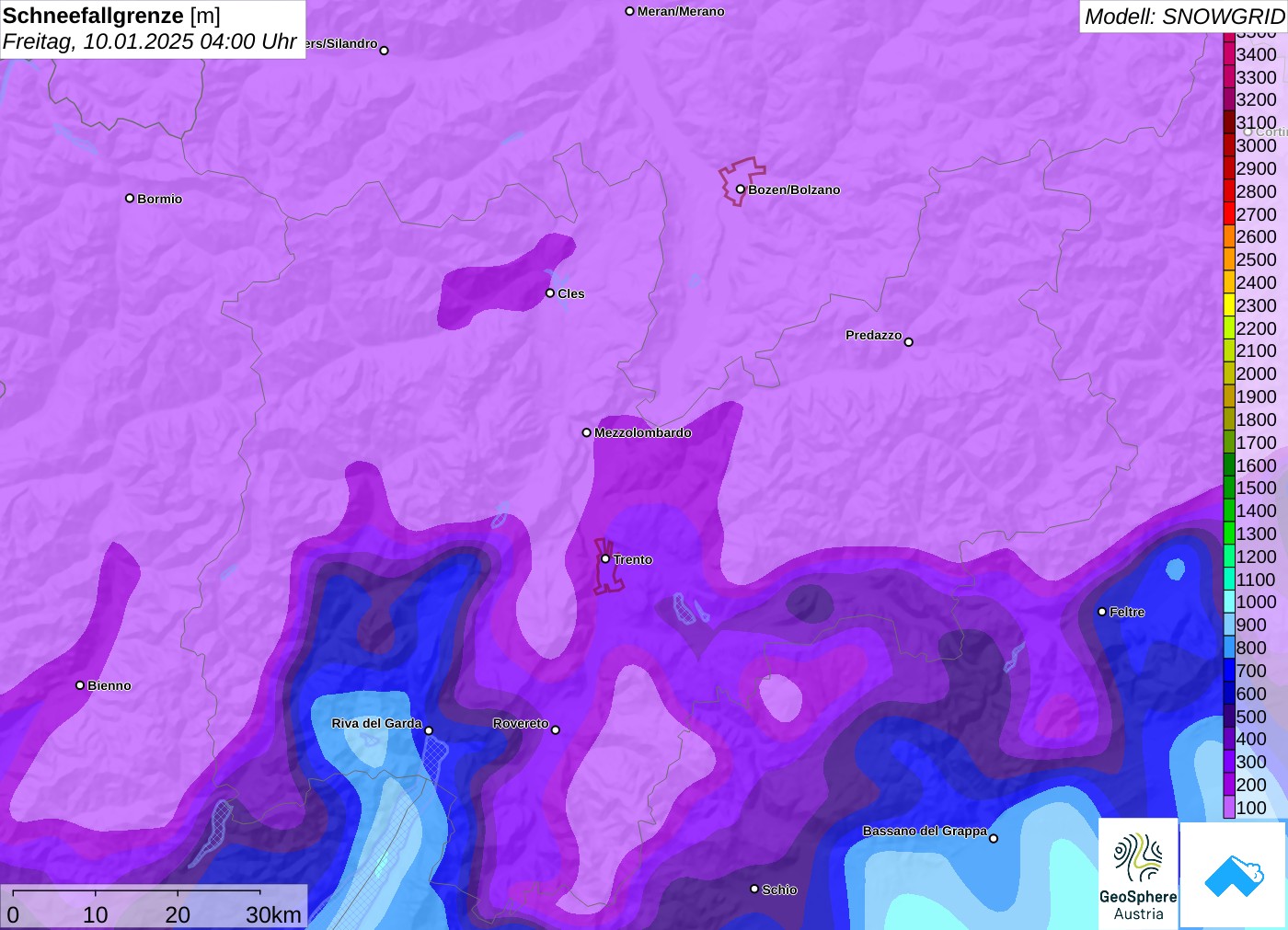Click the Rovereto location marker

(x=555, y=729)
